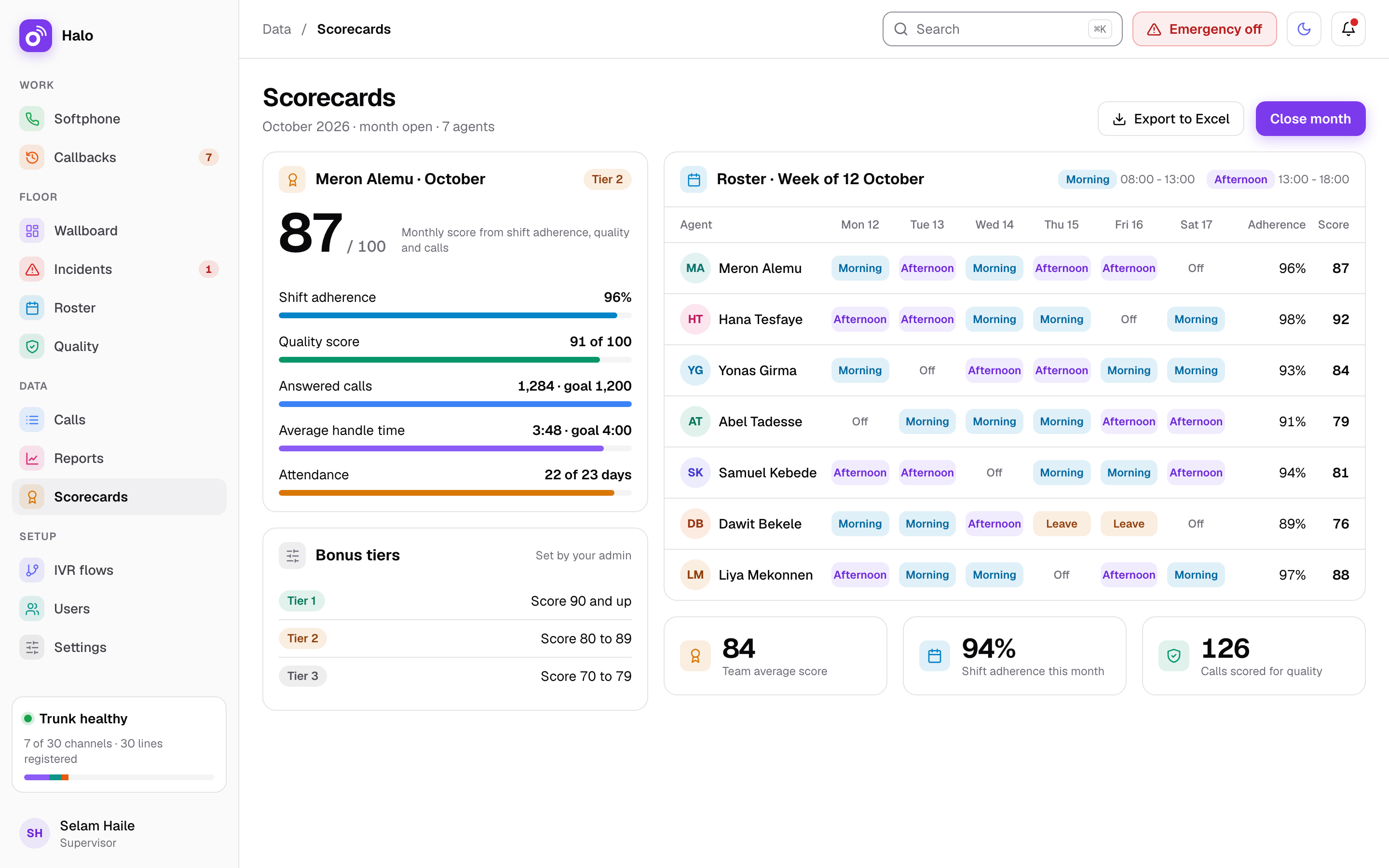This screenshot has height=868, width=1389.
Task: Click the Shift adherence progress bar
Action: 455,316
